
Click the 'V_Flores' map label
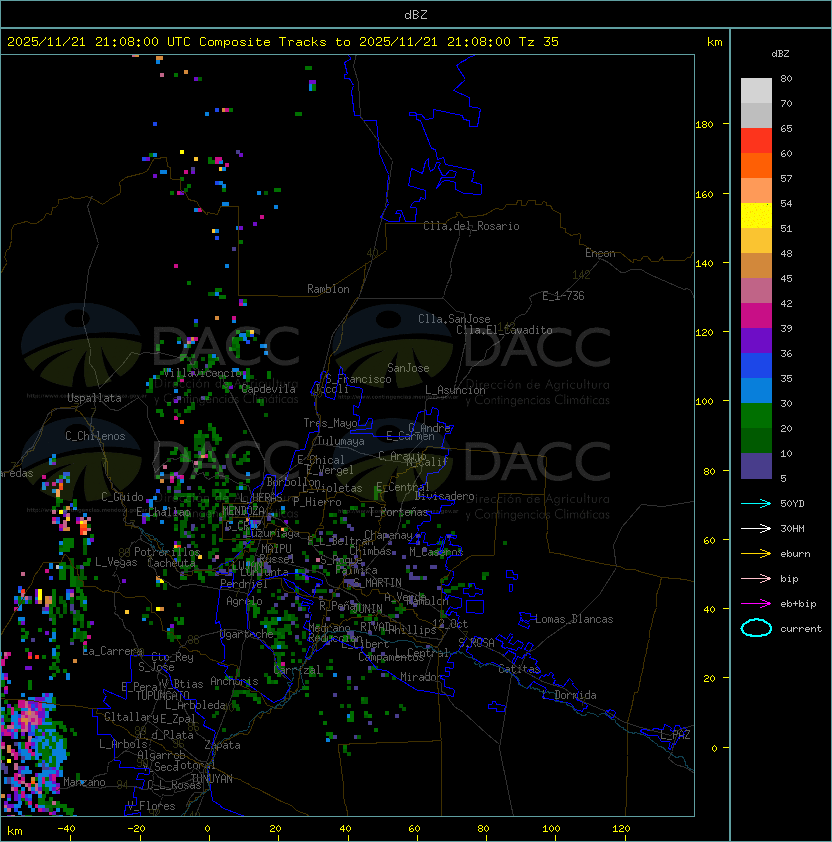tap(151, 806)
